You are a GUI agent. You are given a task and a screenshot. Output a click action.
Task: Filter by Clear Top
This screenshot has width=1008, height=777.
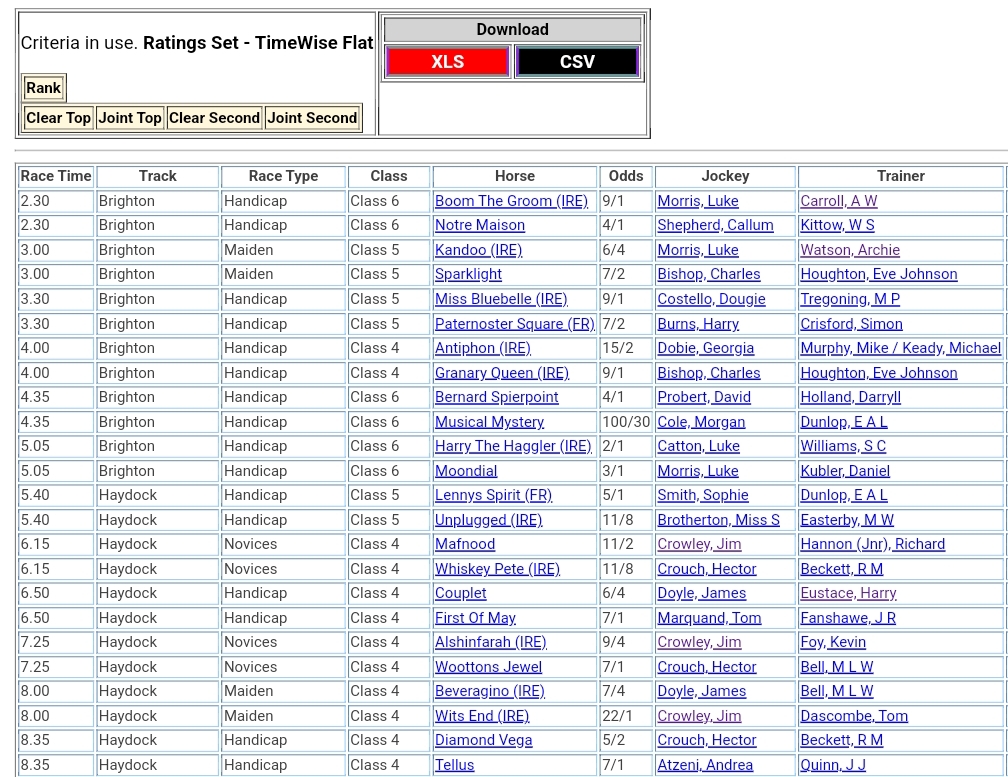[x=58, y=118]
